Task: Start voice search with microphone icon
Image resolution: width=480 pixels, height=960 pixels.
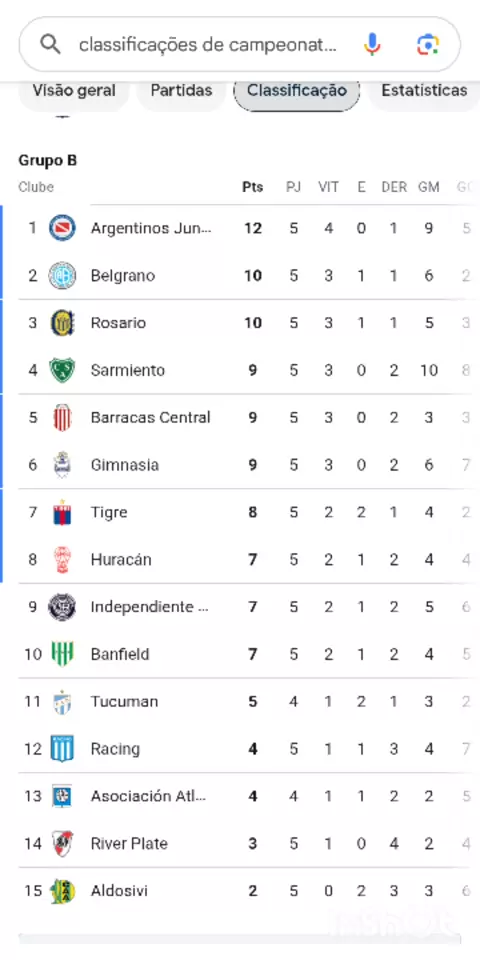Action: tap(372, 45)
